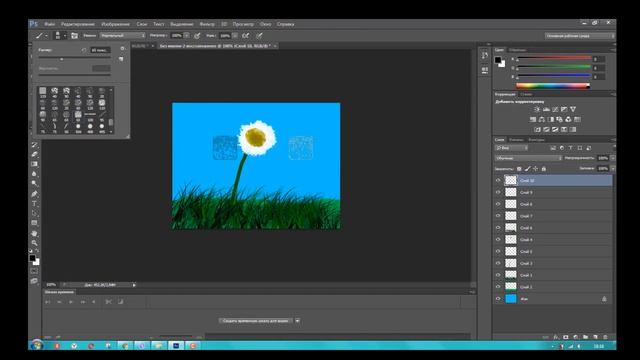
Task: Click the red R color slider
Action: (554, 58)
